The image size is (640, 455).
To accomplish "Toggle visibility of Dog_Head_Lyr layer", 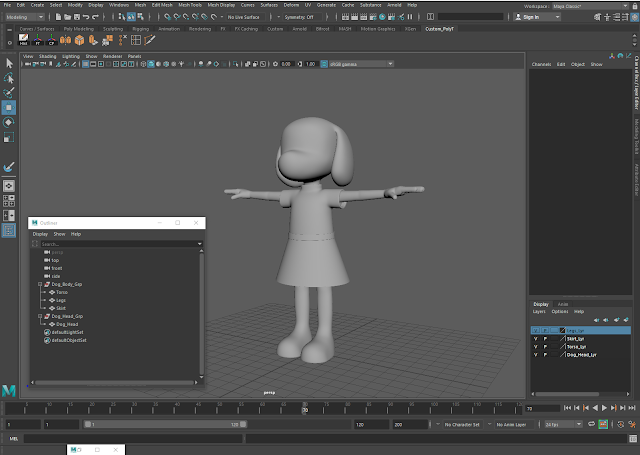I will click(535, 354).
